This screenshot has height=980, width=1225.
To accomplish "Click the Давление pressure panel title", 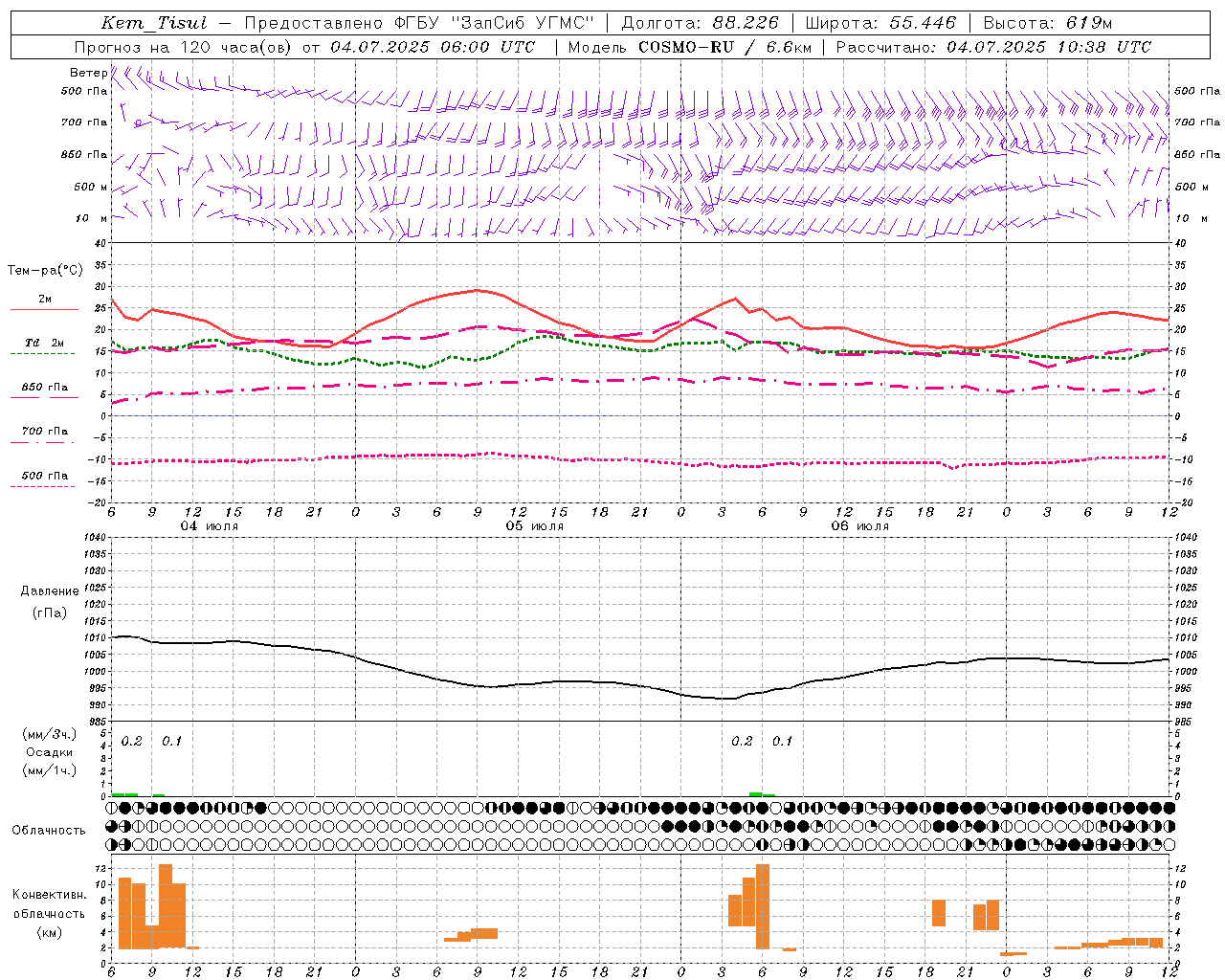I will tap(50, 591).
